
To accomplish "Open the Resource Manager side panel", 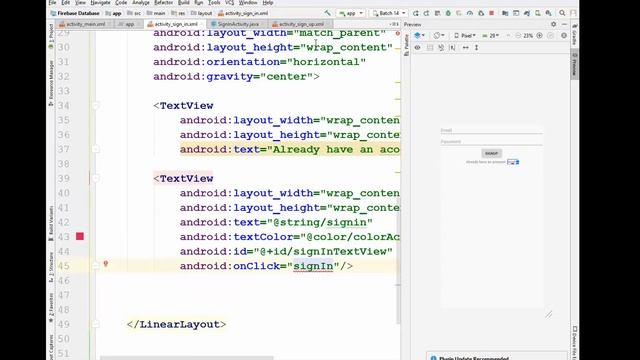I will point(51,83).
